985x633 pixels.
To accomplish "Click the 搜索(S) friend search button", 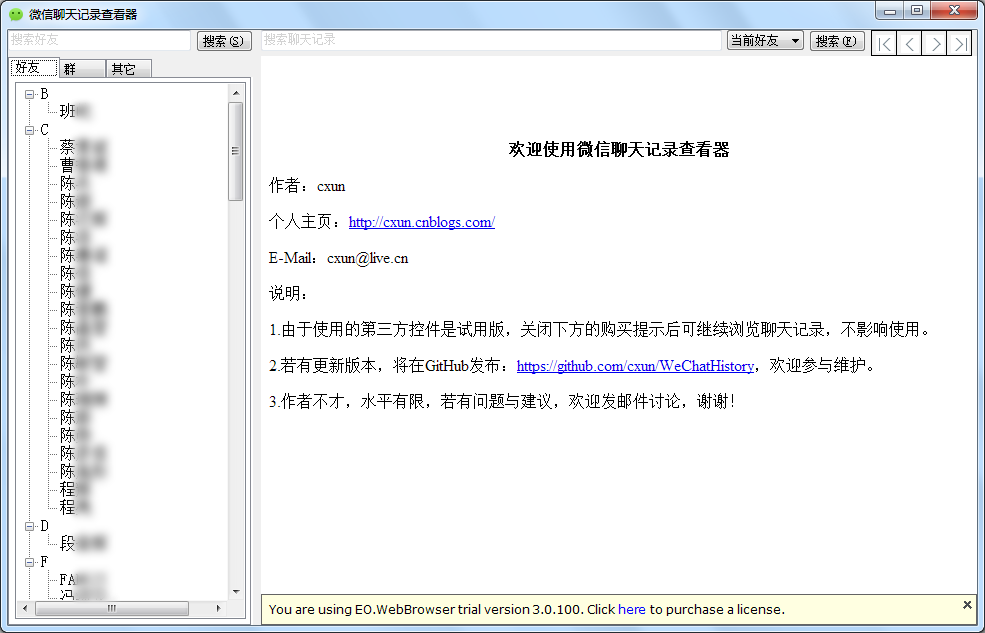I will click(x=224, y=41).
